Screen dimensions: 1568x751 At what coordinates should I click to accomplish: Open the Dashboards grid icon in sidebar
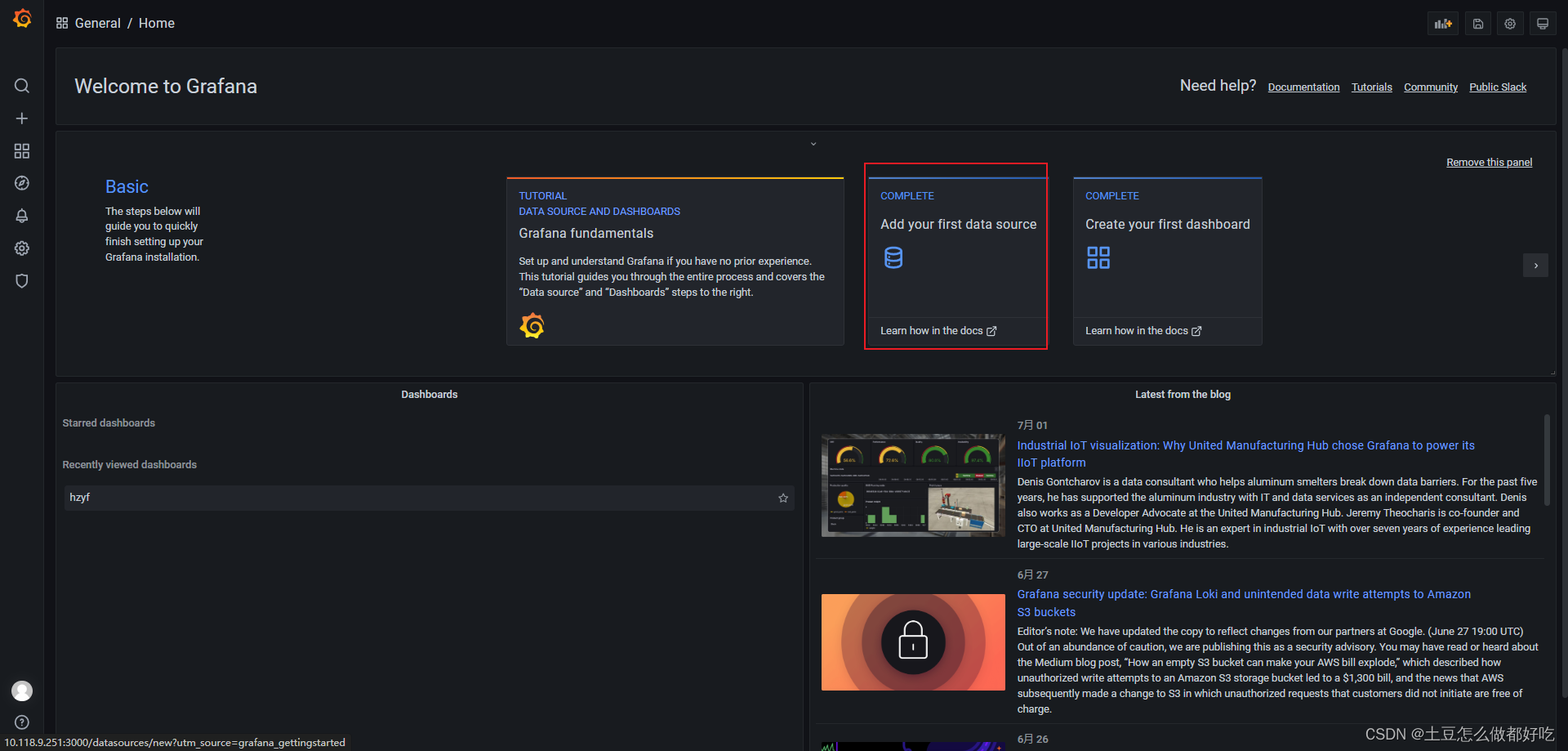click(x=22, y=151)
